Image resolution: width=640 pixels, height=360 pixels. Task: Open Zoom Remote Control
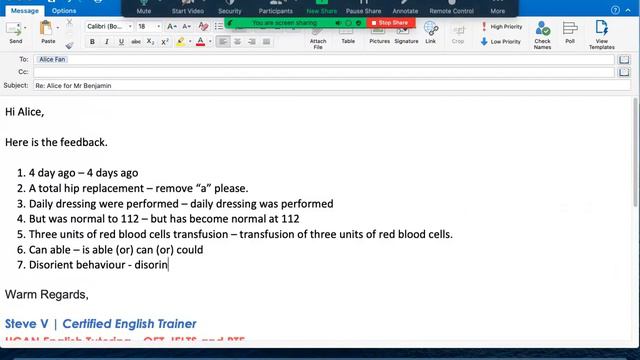click(451, 8)
